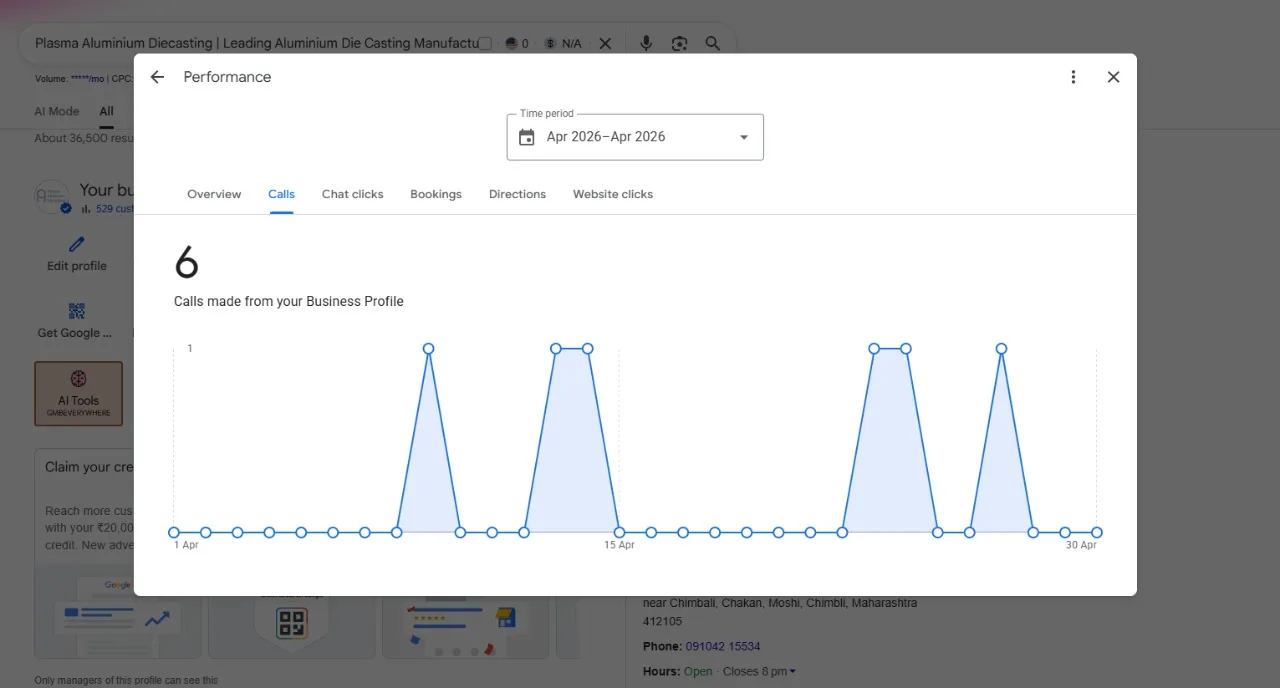Click the large 6 calls count
Image resolution: width=1280 pixels, height=688 pixels.
186,262
